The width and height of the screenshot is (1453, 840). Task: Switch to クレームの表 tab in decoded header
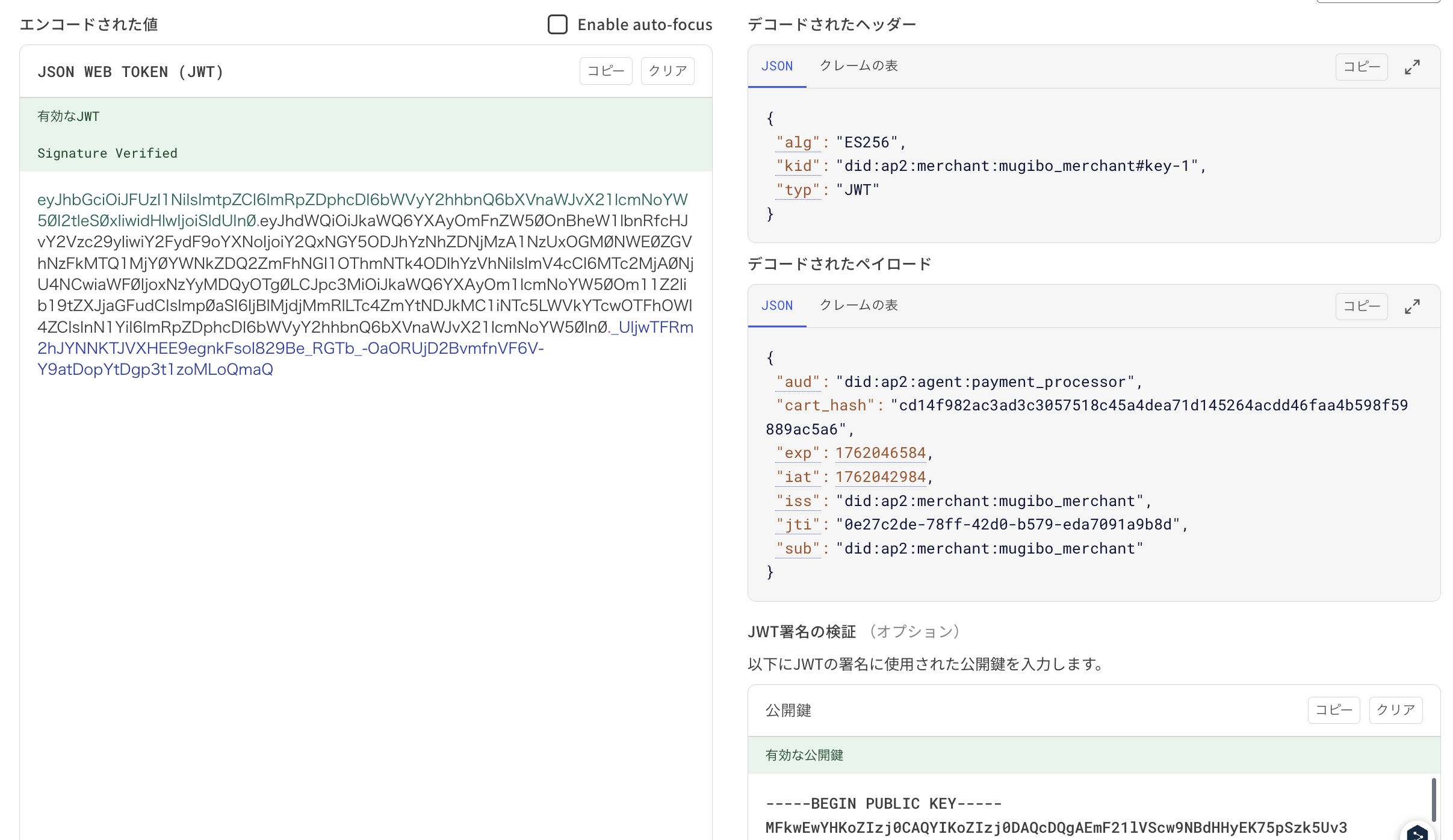click(859, 66)
